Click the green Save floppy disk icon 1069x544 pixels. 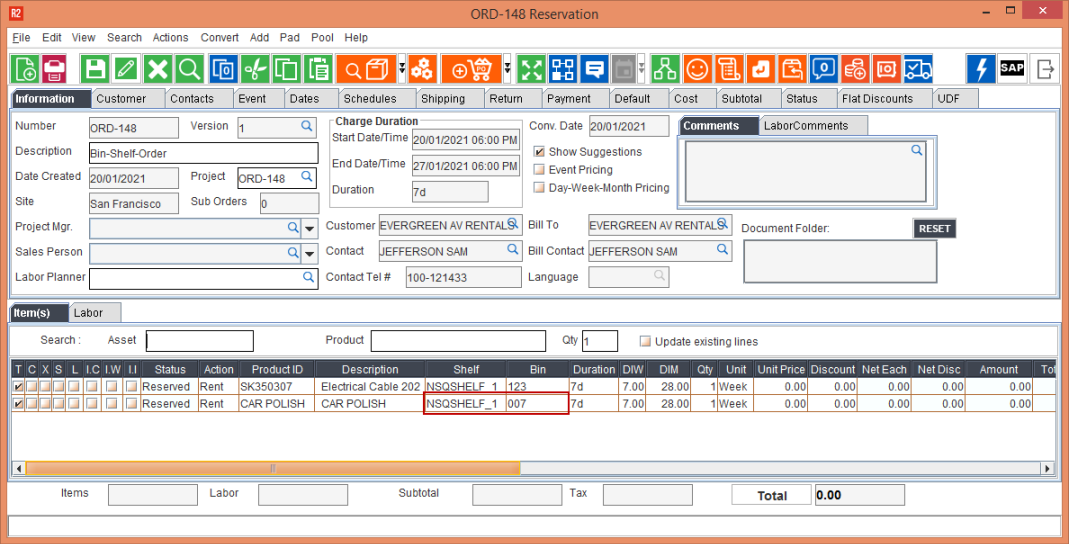(94, 69)
